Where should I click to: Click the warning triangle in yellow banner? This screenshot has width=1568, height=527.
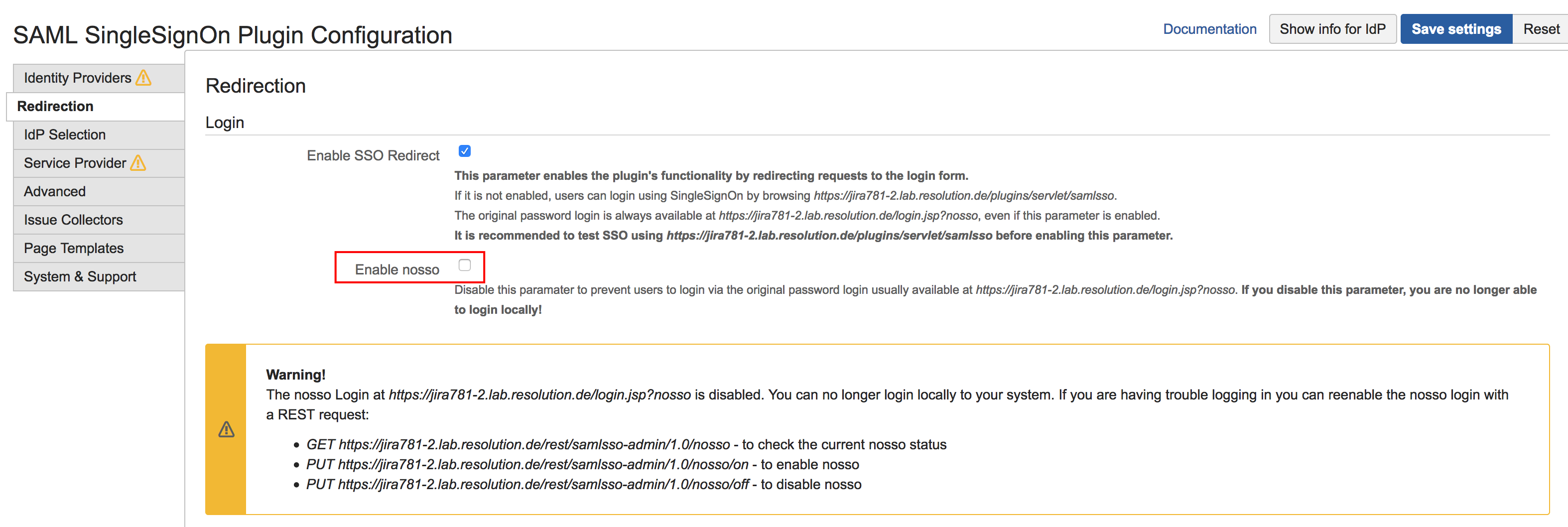pos(227,430)
